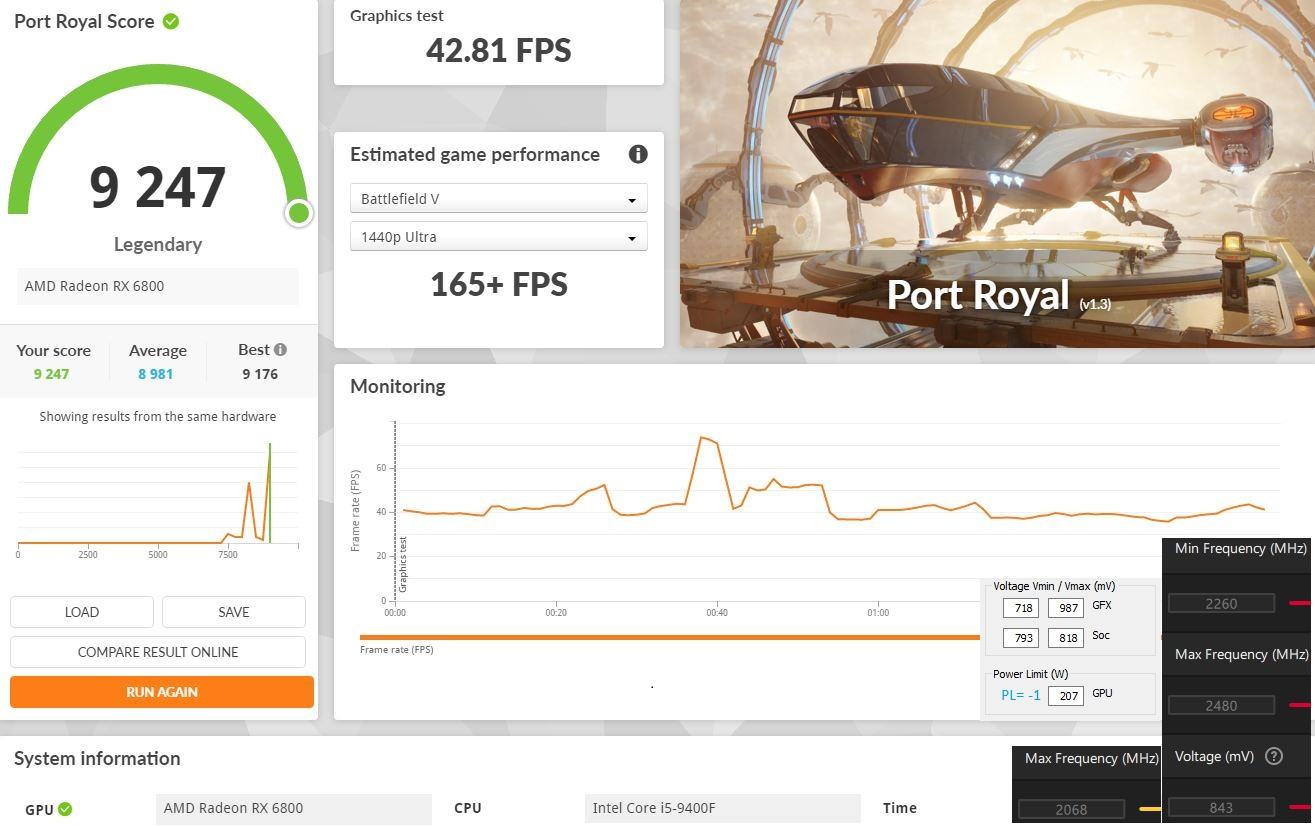The height and width of the screenshot is (826, 1315).
Task: Click the Port Royal benchmark image
Action: click(x=997, y=174)
